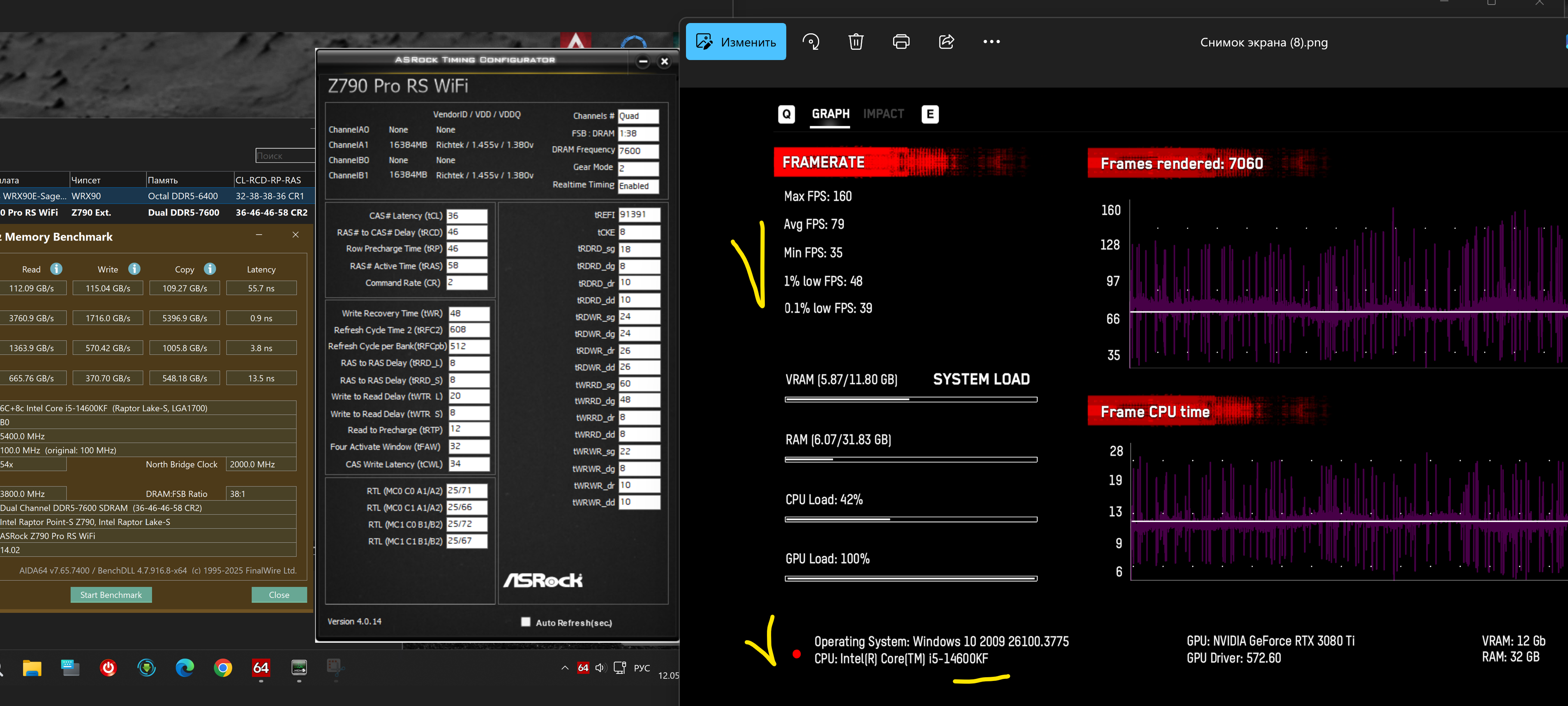Click the Edit (Изменить) image button
1568x706 pixels.
[735, 42]
